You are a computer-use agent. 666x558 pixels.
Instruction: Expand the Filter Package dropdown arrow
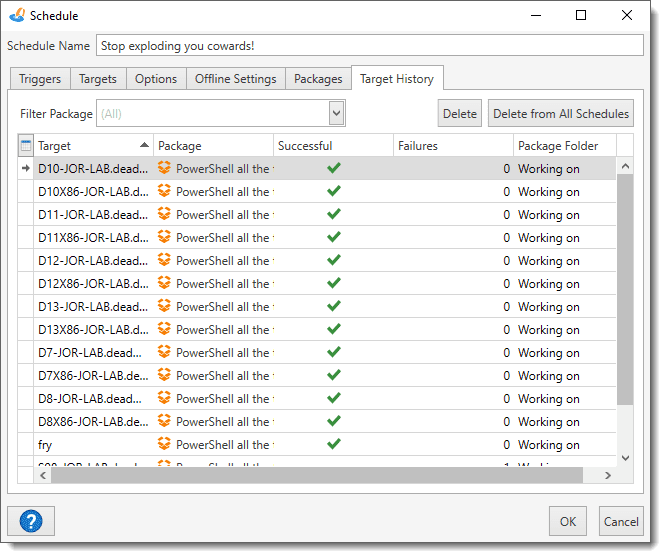pyautogui.click(x=336, y=113)
